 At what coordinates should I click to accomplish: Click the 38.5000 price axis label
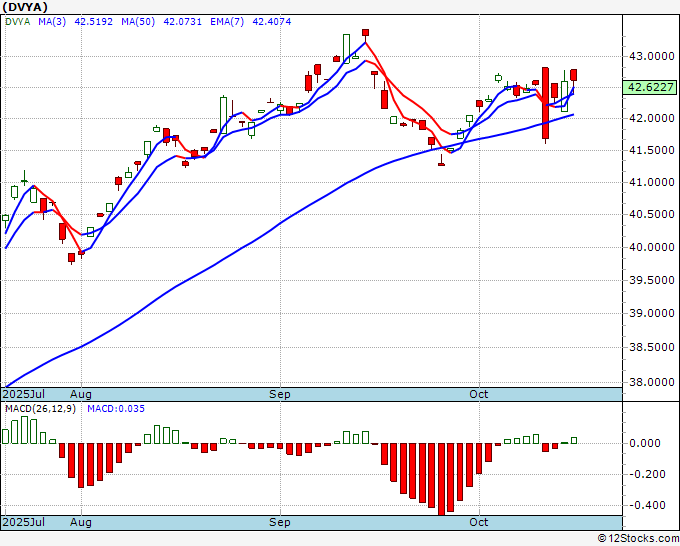651,347
